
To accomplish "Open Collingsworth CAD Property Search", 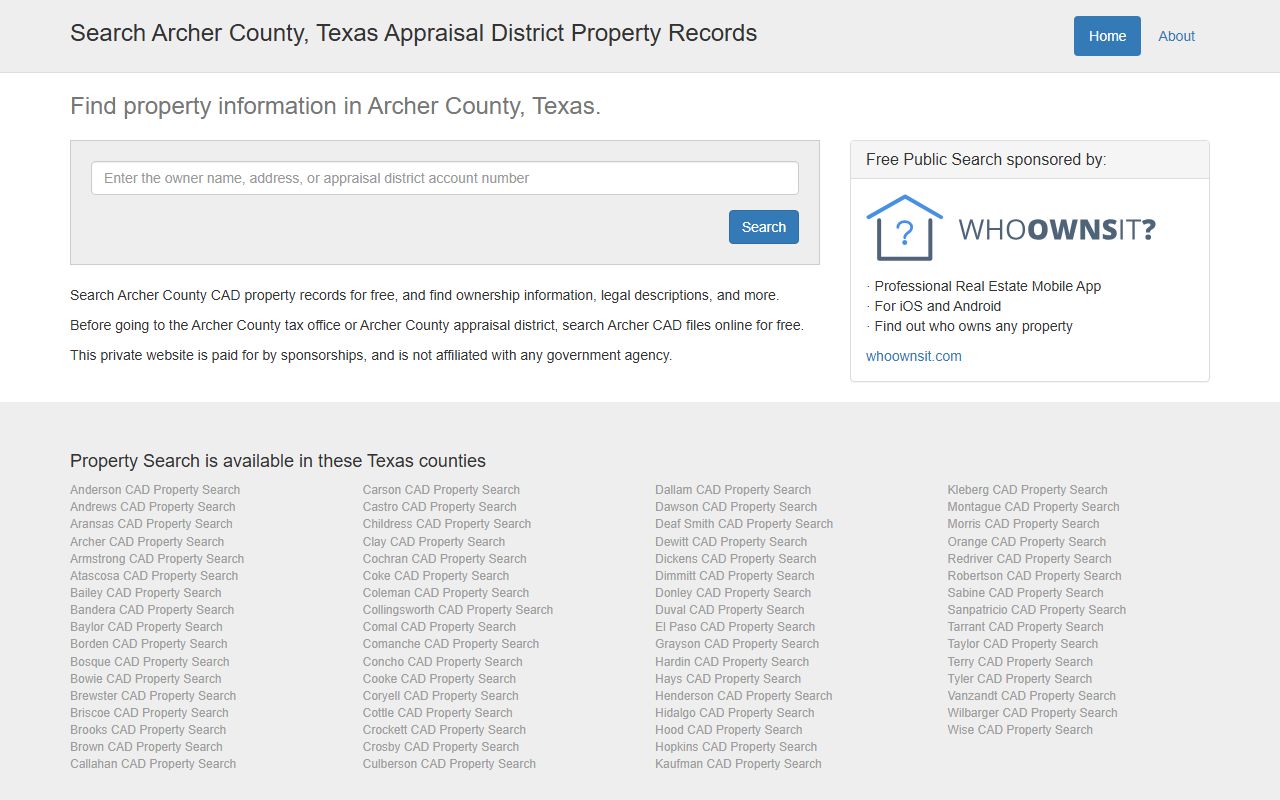I will point(458,610).
